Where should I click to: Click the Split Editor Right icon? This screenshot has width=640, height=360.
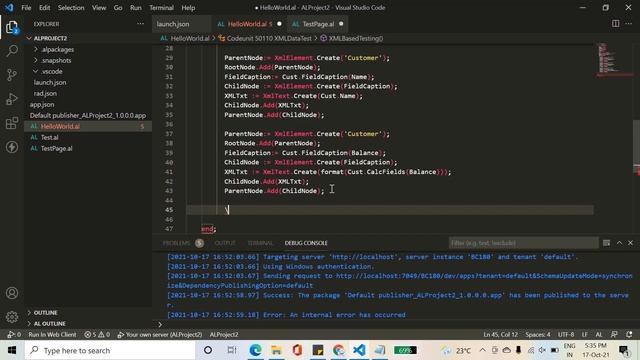point(615,24)
